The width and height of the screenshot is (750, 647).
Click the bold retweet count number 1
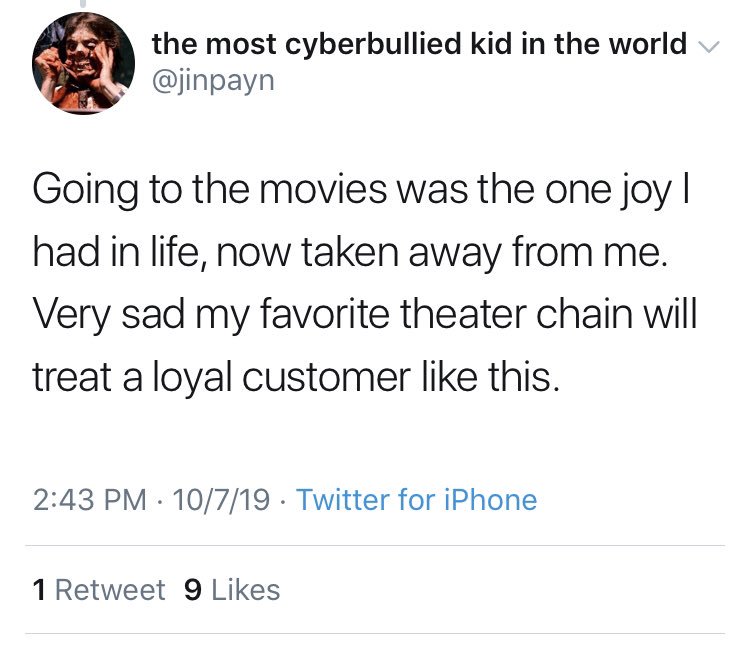[39, 590]
